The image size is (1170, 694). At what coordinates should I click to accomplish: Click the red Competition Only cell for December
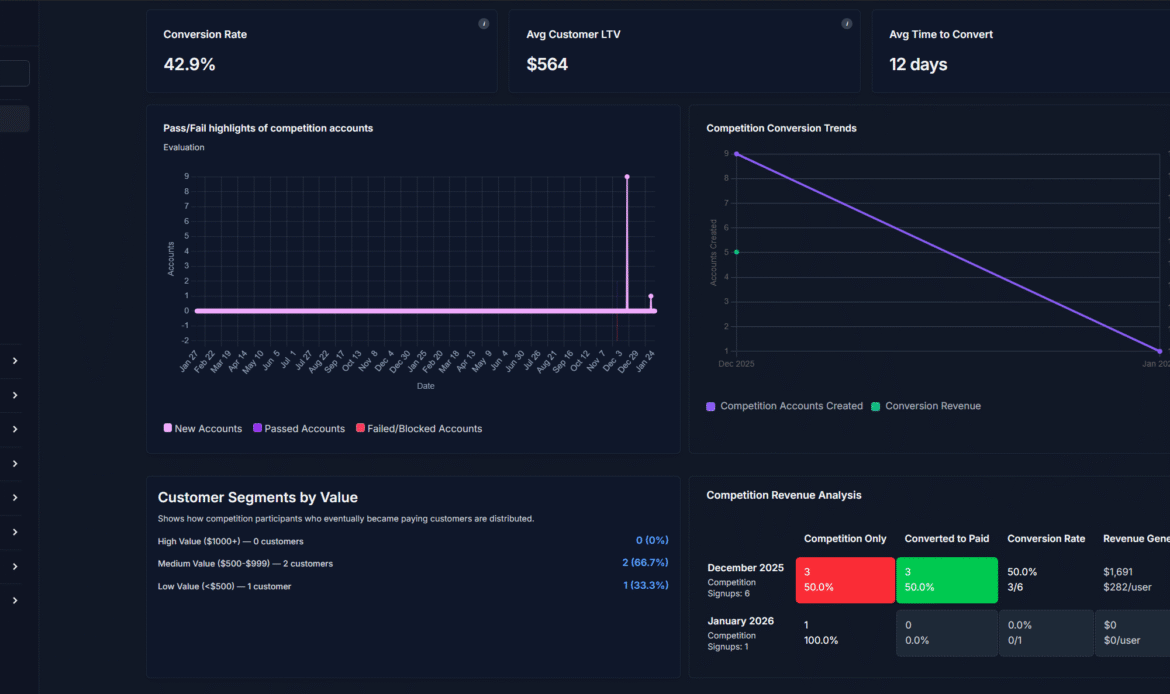pos(845,580)
